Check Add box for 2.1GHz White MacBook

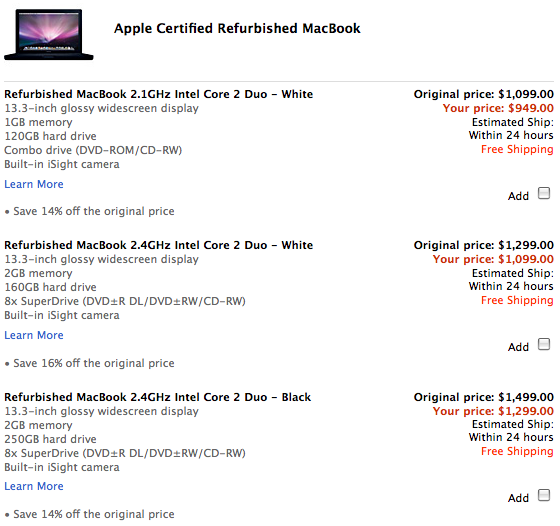pyautogui.click(x=544, y=193)
